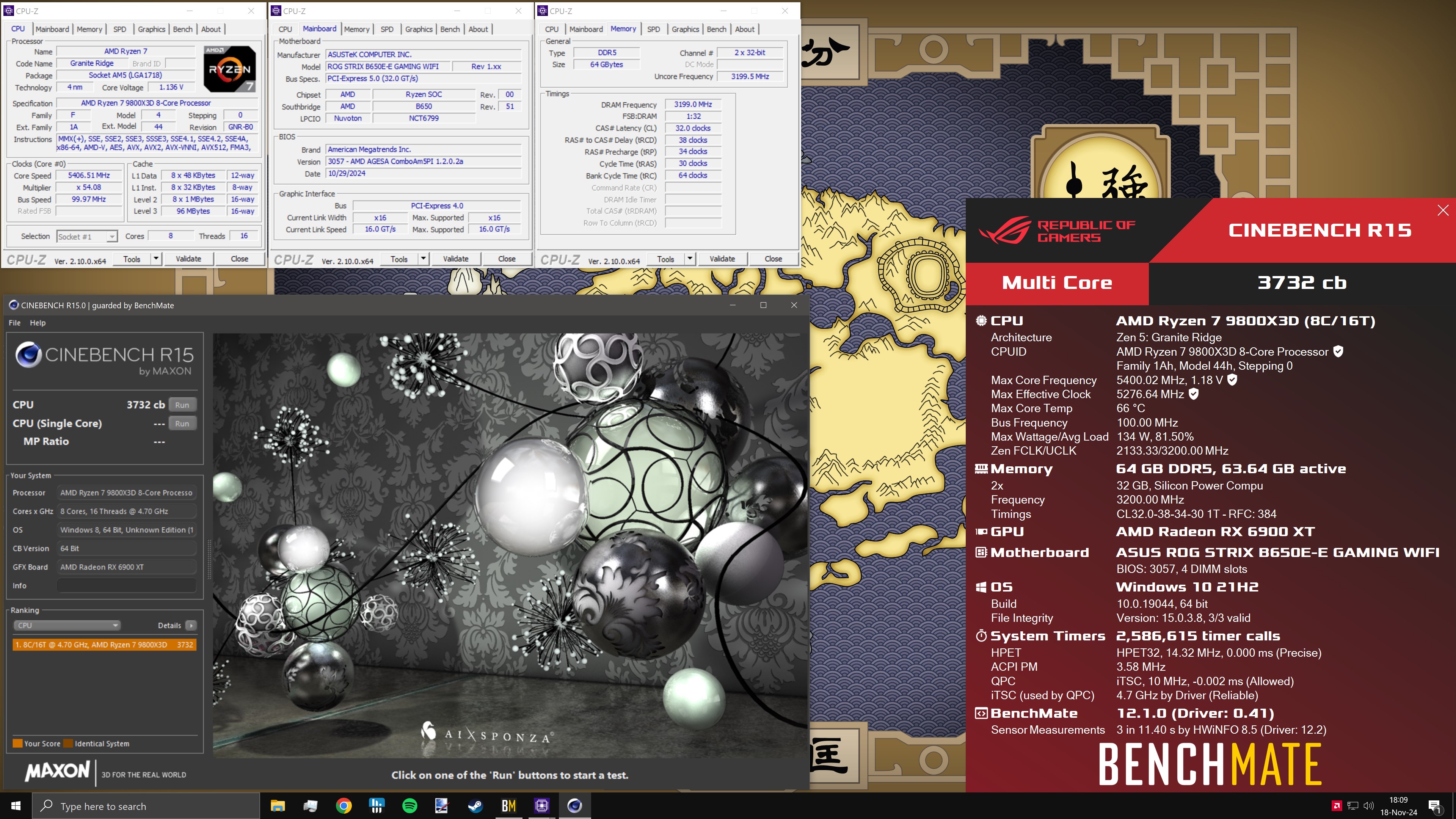The height and width of the screenshot is (819, 1456).
Task: Click the shield icon next to Max Core Frequency
Action: 1232,380
